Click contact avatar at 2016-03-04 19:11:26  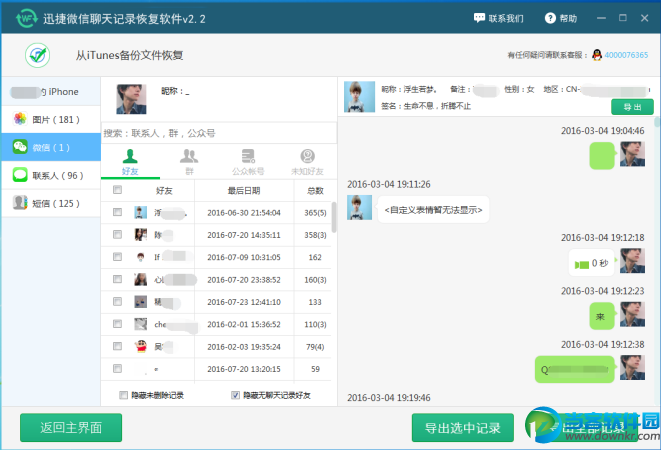coord(359,207)
